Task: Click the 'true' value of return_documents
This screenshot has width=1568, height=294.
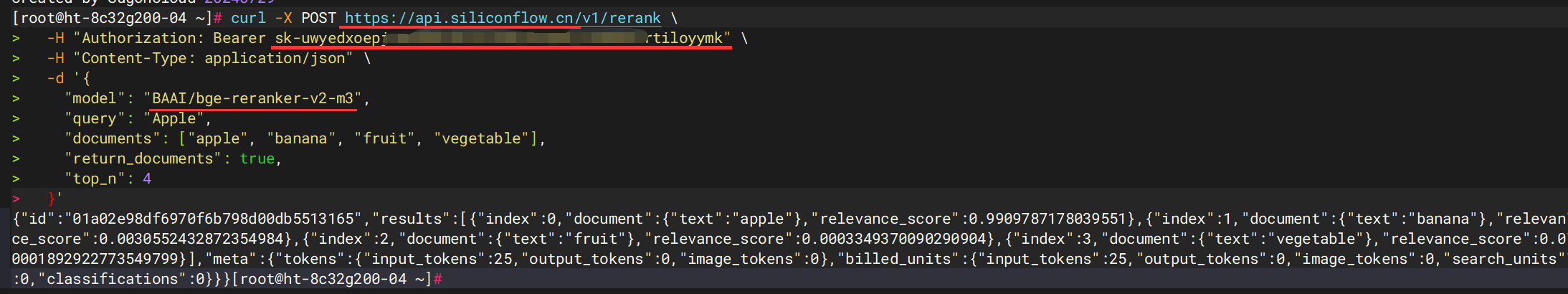Action: click(257, 158)
